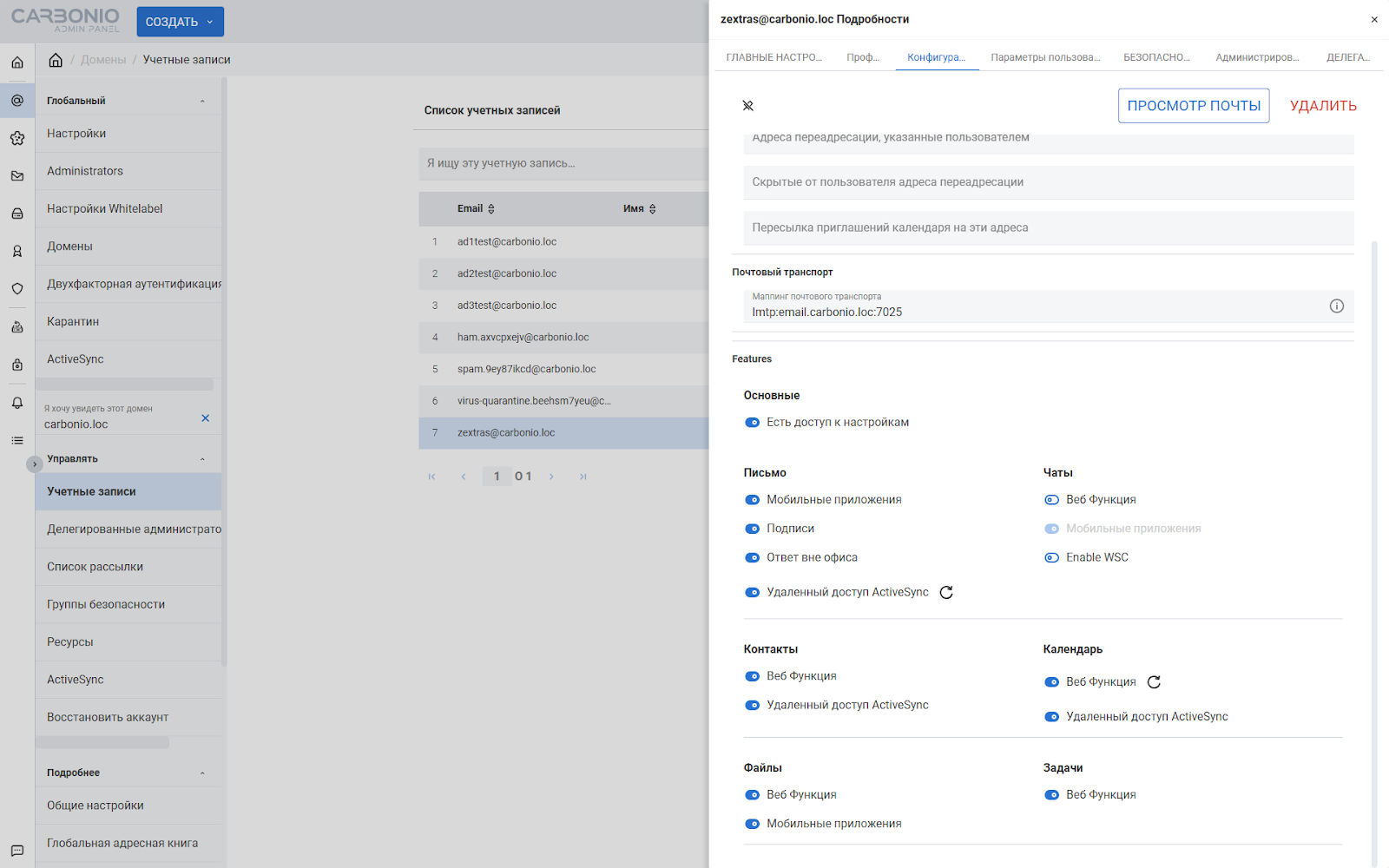Image resolution: width=1389 pixels, height=868 pixels.
Task: Click the unpin icon in the details panel
Action: pos(748,106)
